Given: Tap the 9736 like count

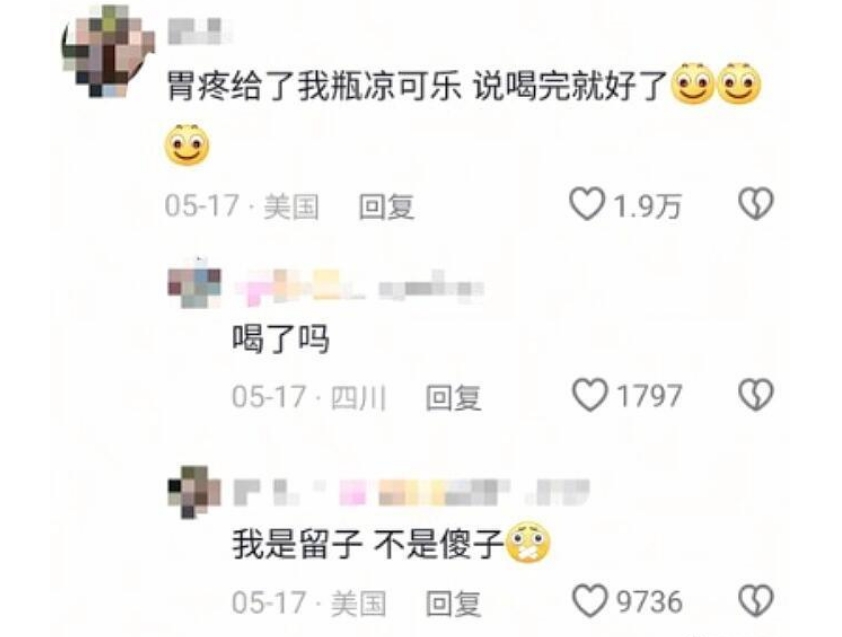Looking at the screenshot, I should [649, 602].
